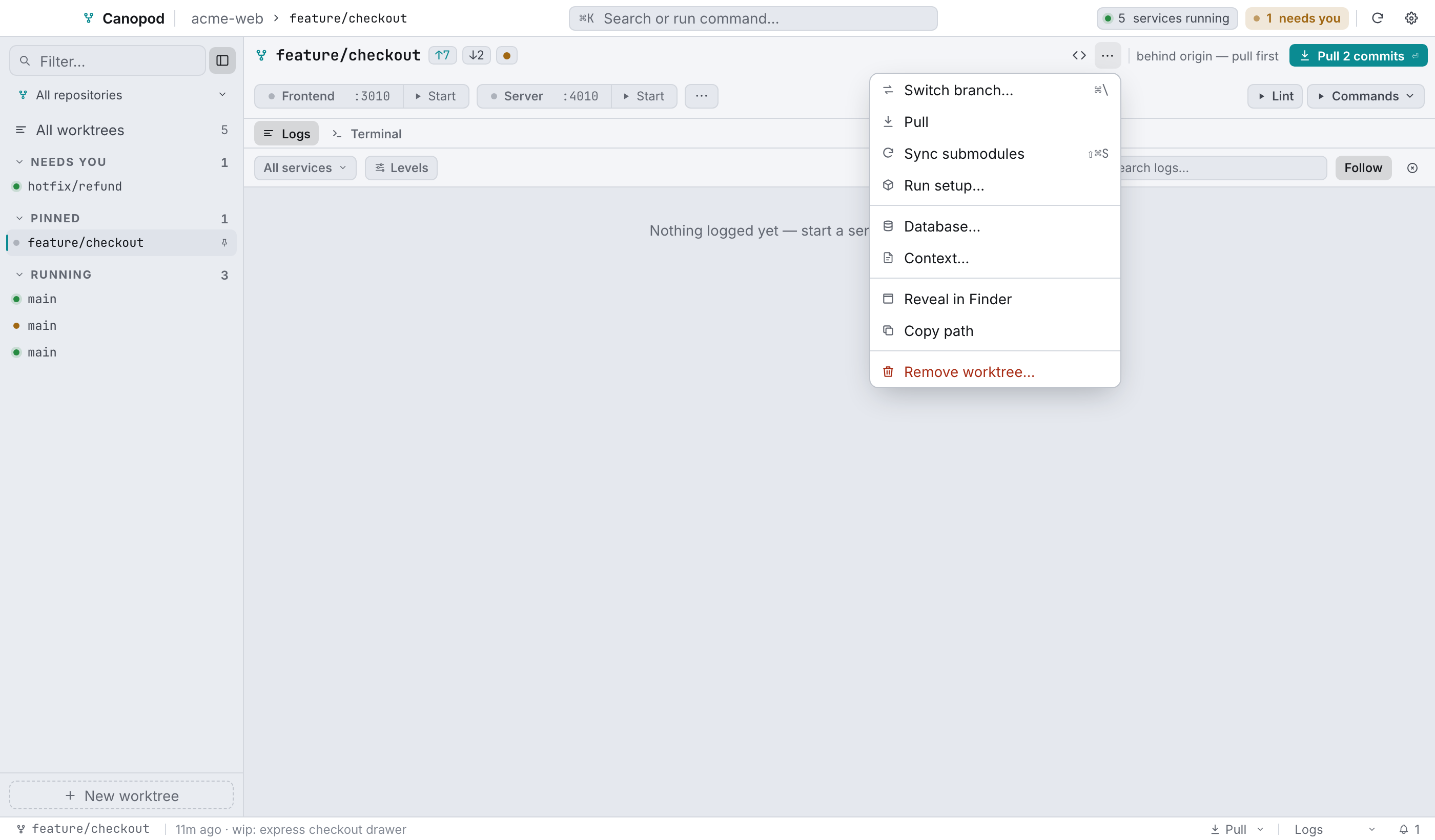The height and width of the screenshot is (840, 1435).
Task: Focus the Search or run command box
Action: point(753,18)
